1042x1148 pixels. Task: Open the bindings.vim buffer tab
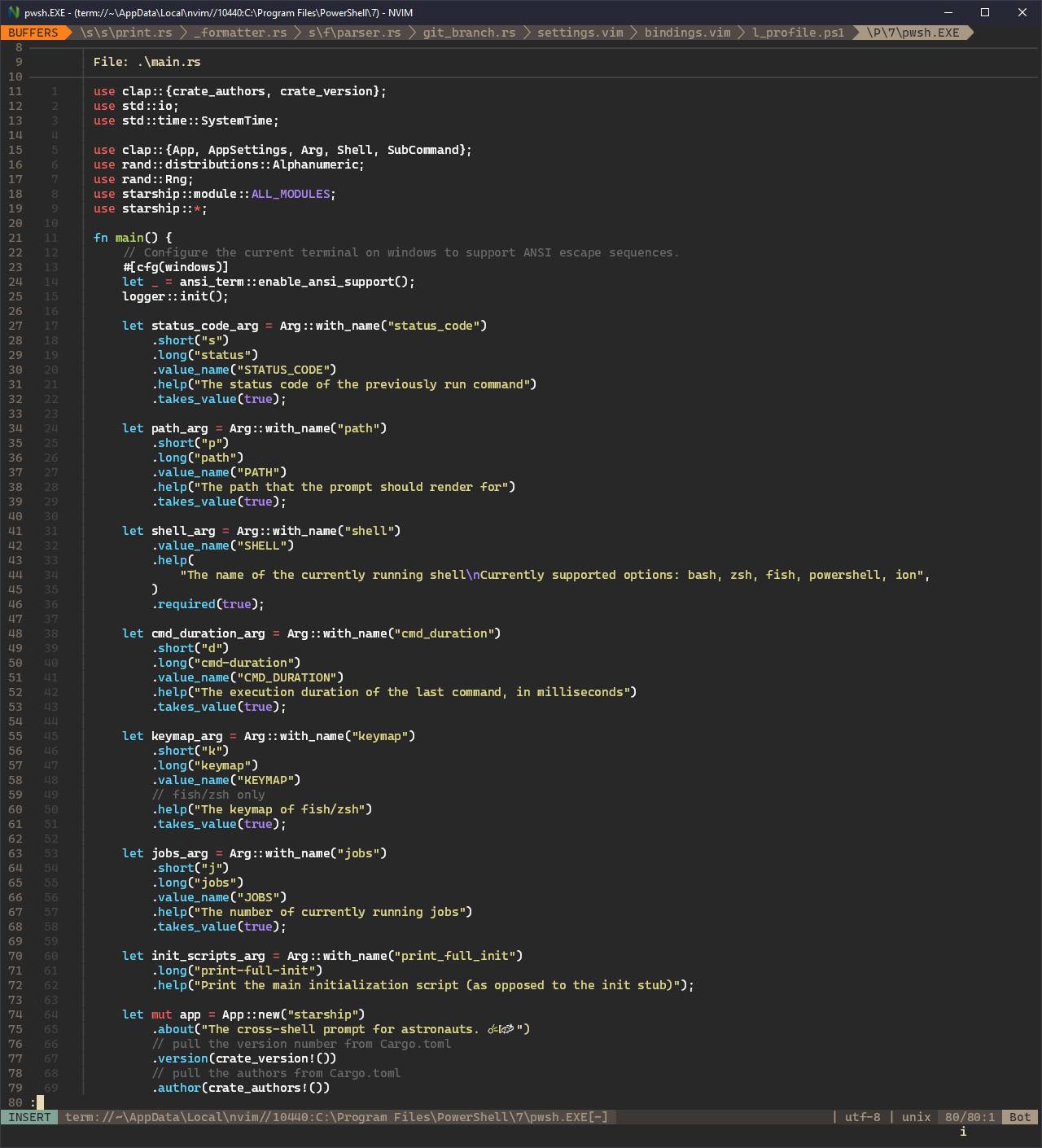click(x=687, y=33)
